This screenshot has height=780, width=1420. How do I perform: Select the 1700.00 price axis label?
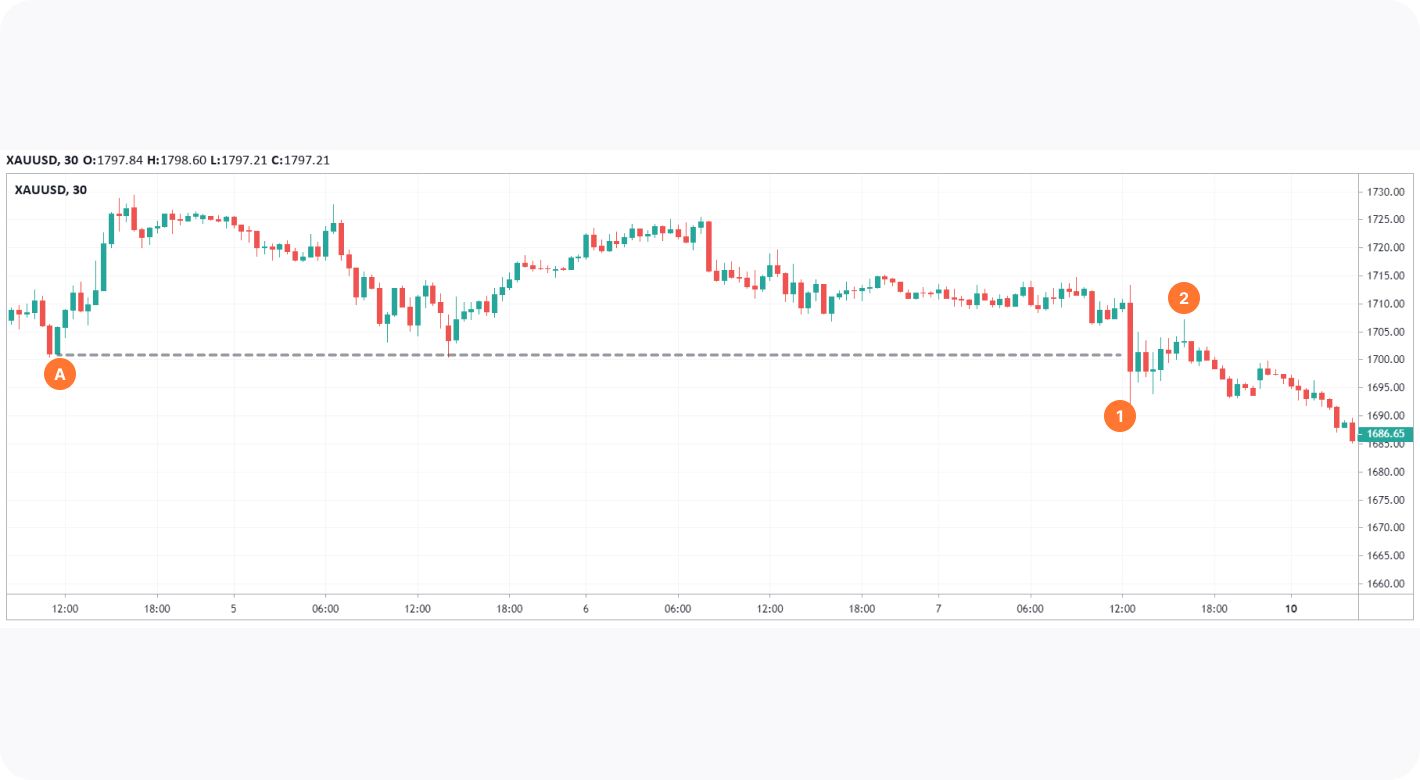1385,359
